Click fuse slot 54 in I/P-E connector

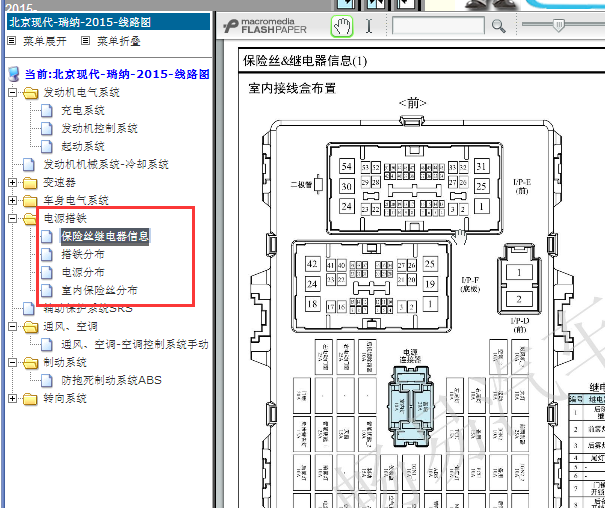click(346, 166)
